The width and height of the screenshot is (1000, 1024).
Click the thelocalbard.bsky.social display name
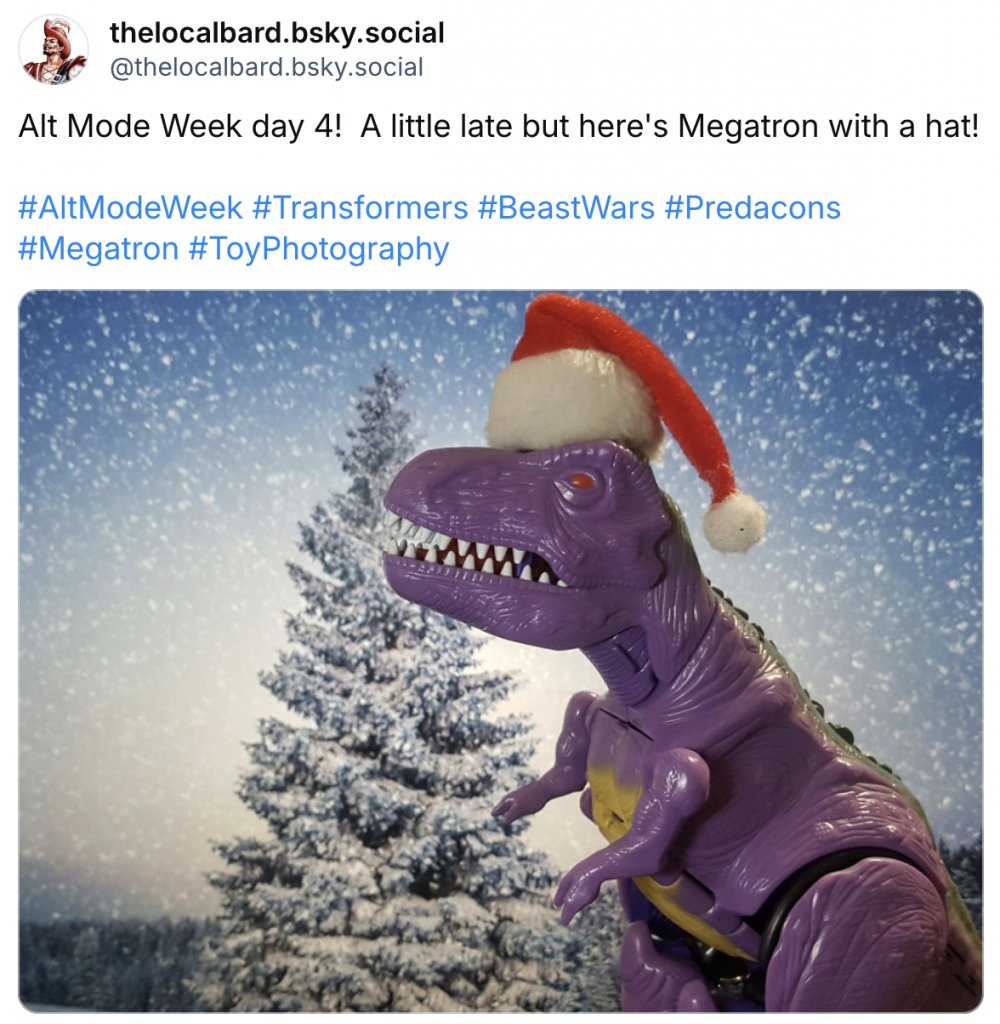point(277,32)
